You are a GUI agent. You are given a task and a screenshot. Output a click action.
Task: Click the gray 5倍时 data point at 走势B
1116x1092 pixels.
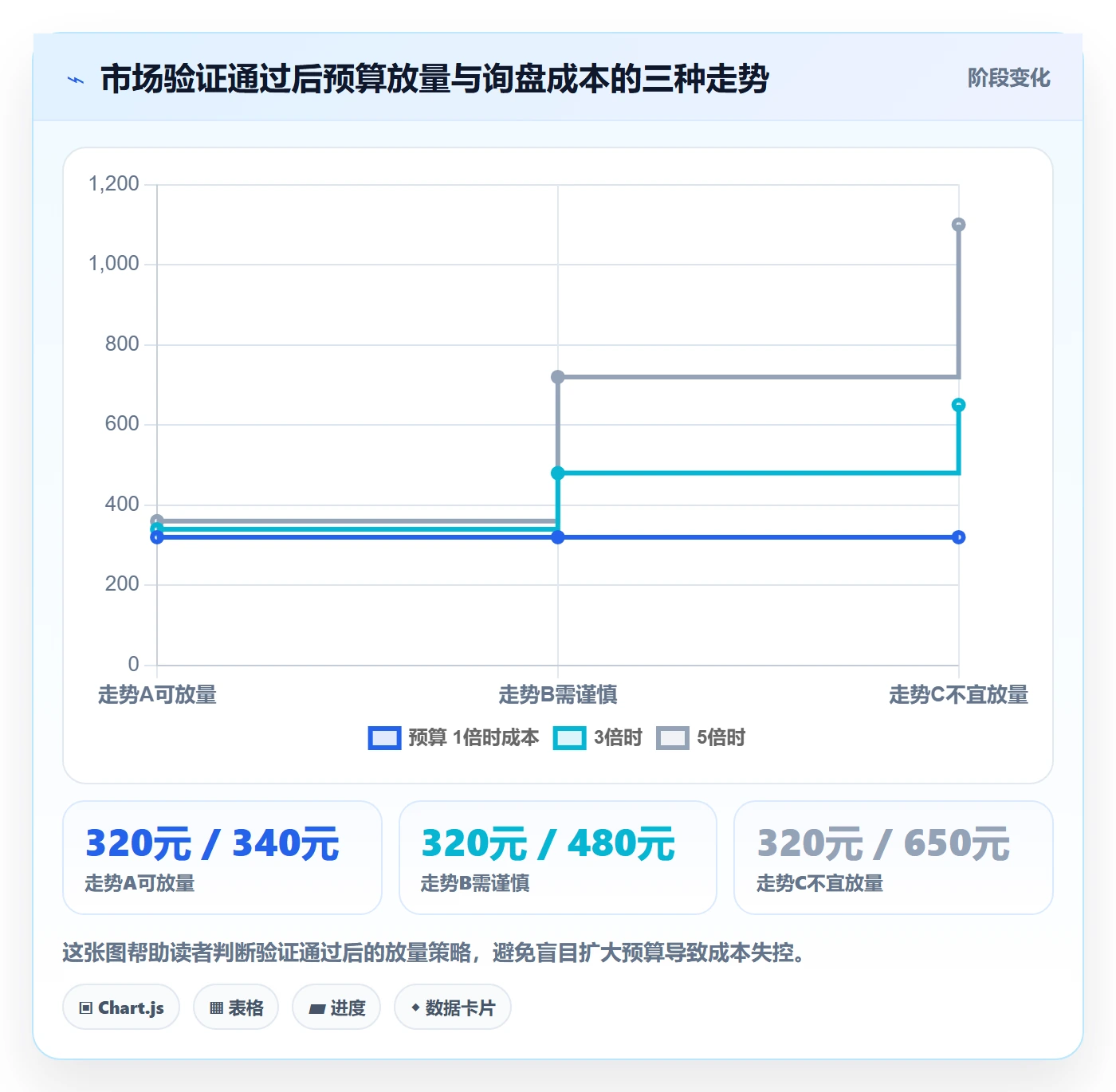(x=558, y=377)
